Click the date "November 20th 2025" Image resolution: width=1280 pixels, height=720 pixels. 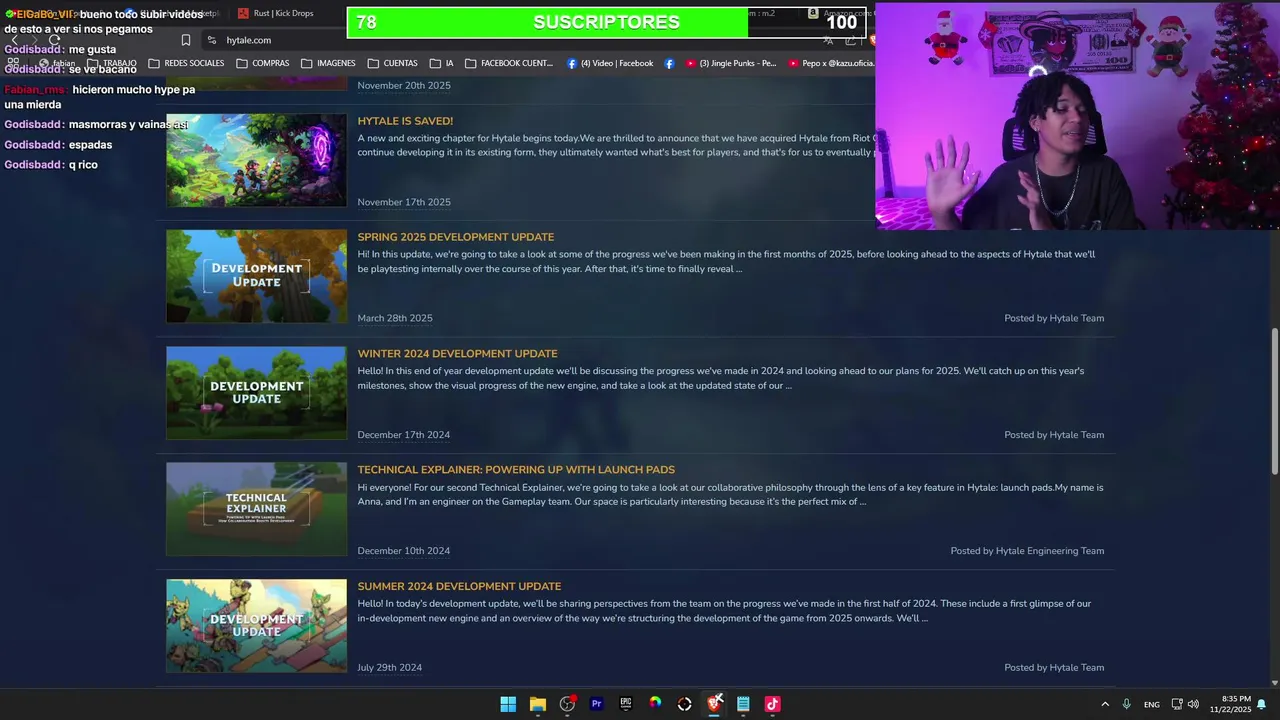[404, 86]
